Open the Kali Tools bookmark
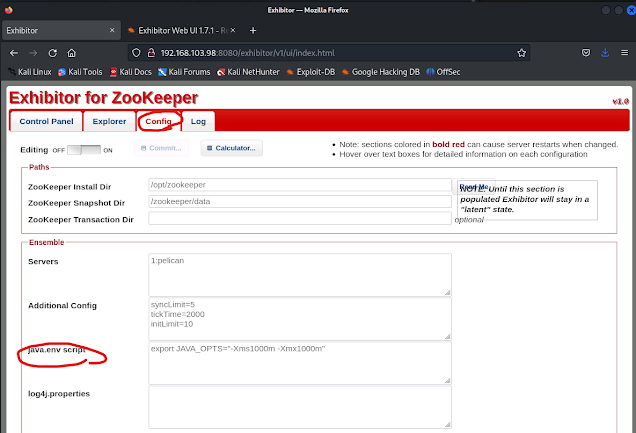This screenshot has width=636, height=433. coord(80,72)
